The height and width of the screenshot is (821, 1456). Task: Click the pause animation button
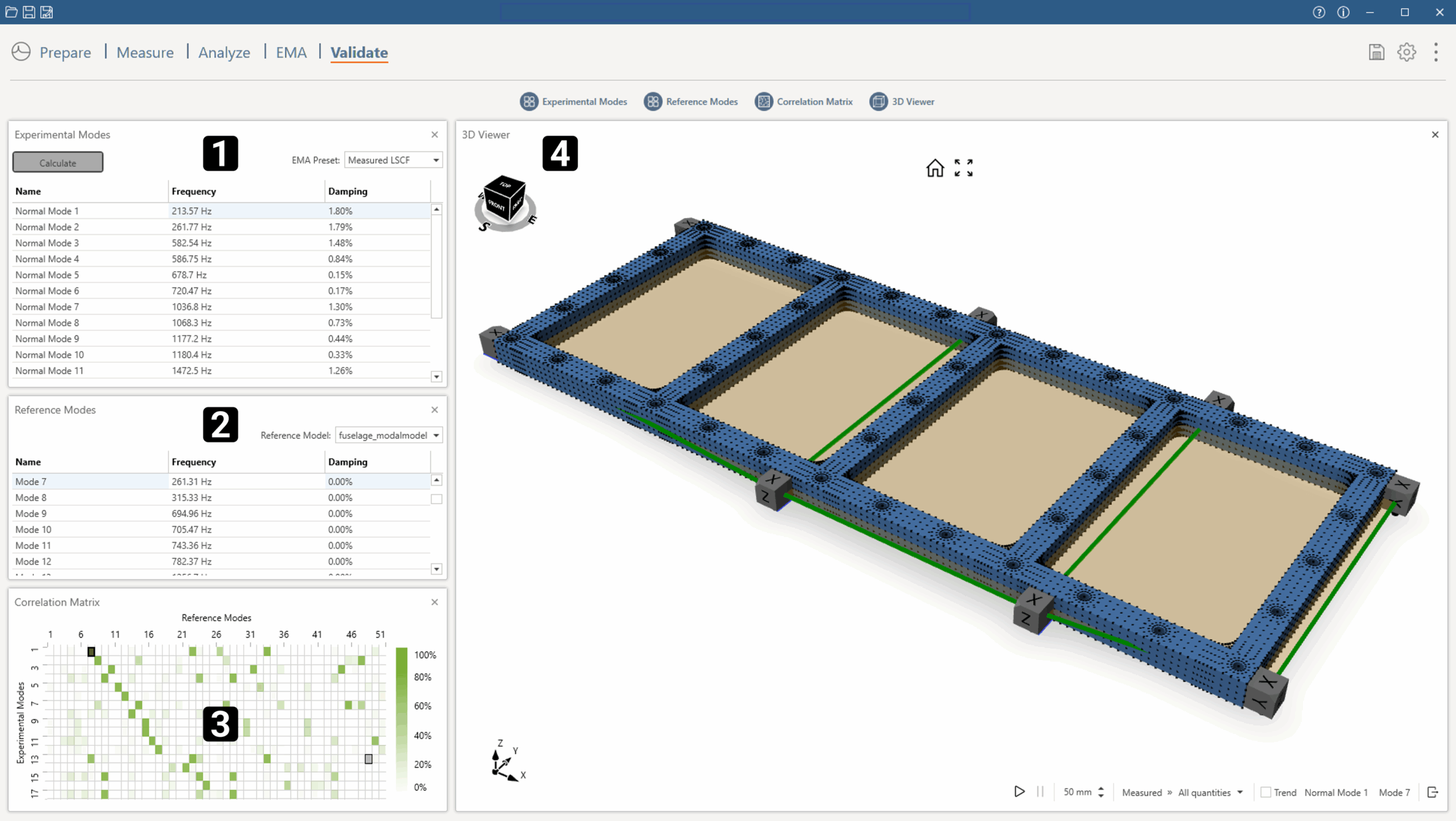coord(1040,791)
